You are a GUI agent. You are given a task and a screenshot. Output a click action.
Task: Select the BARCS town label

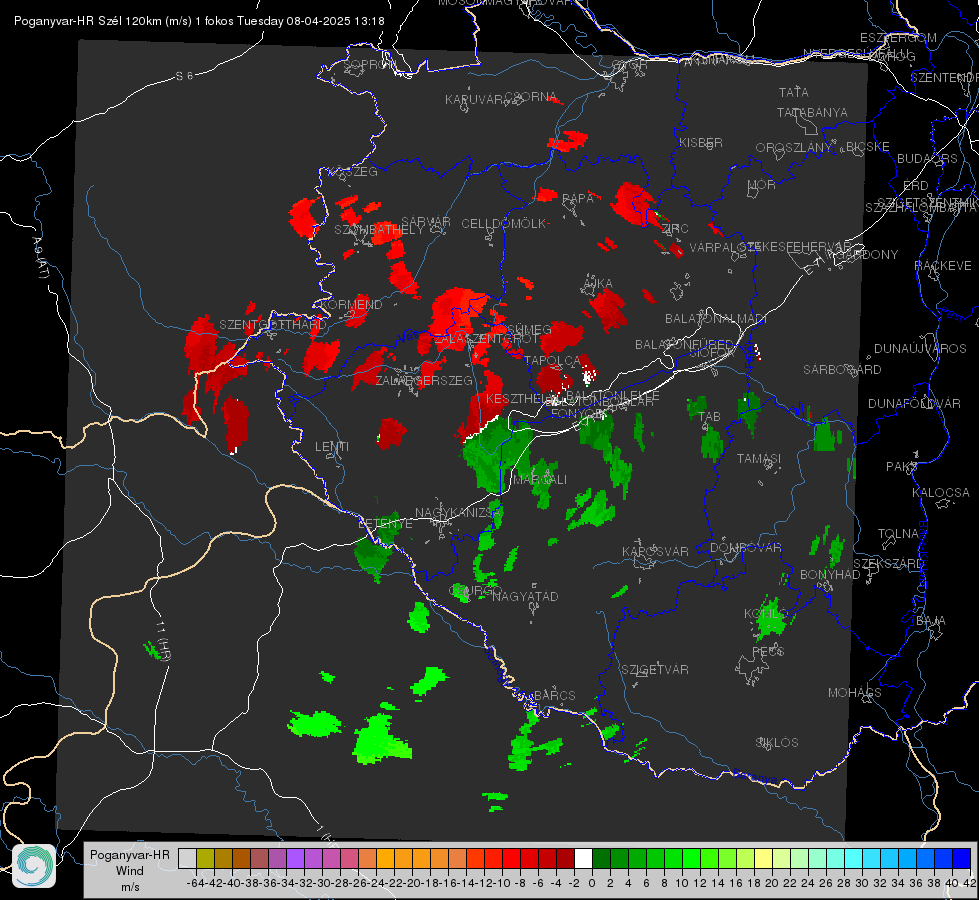(554, 695)
